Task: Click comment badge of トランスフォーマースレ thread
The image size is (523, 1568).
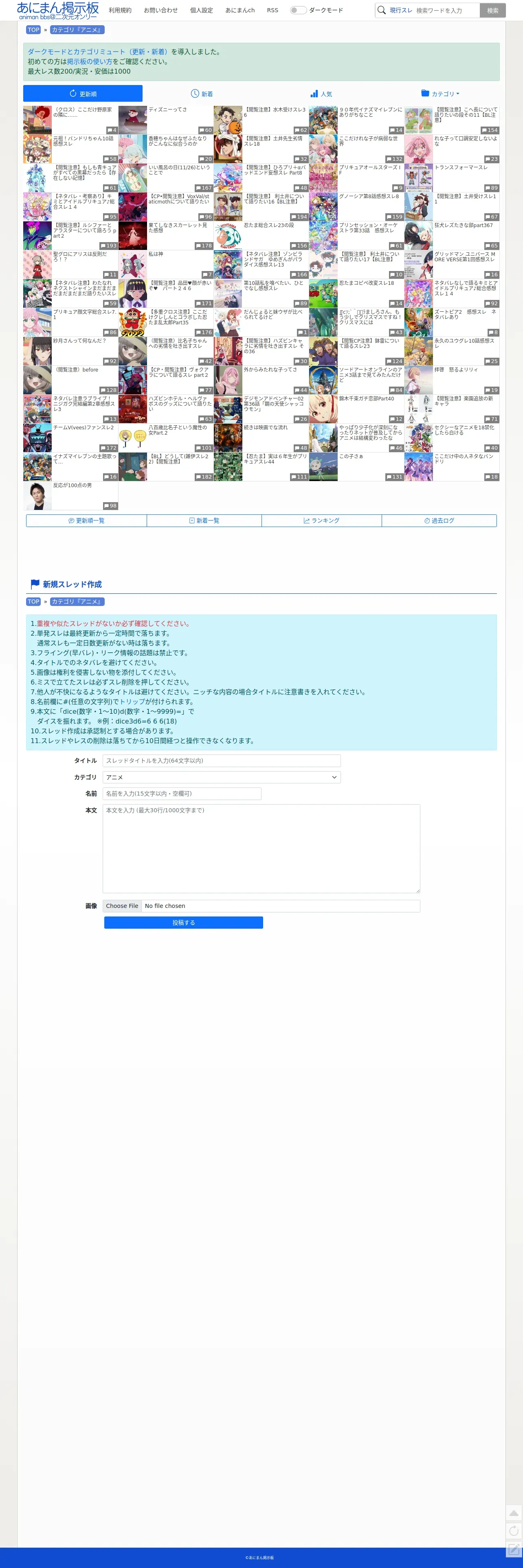Action: (x=491, y=188)
